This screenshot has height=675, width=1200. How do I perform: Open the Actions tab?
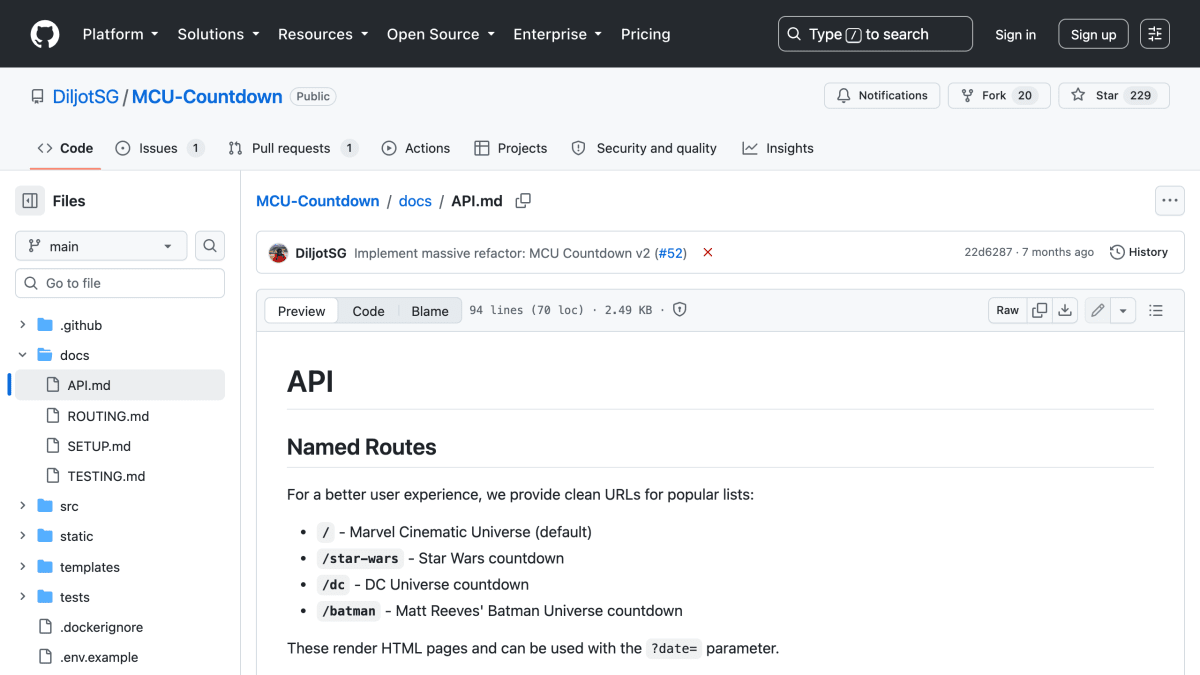tap(416, 148)
